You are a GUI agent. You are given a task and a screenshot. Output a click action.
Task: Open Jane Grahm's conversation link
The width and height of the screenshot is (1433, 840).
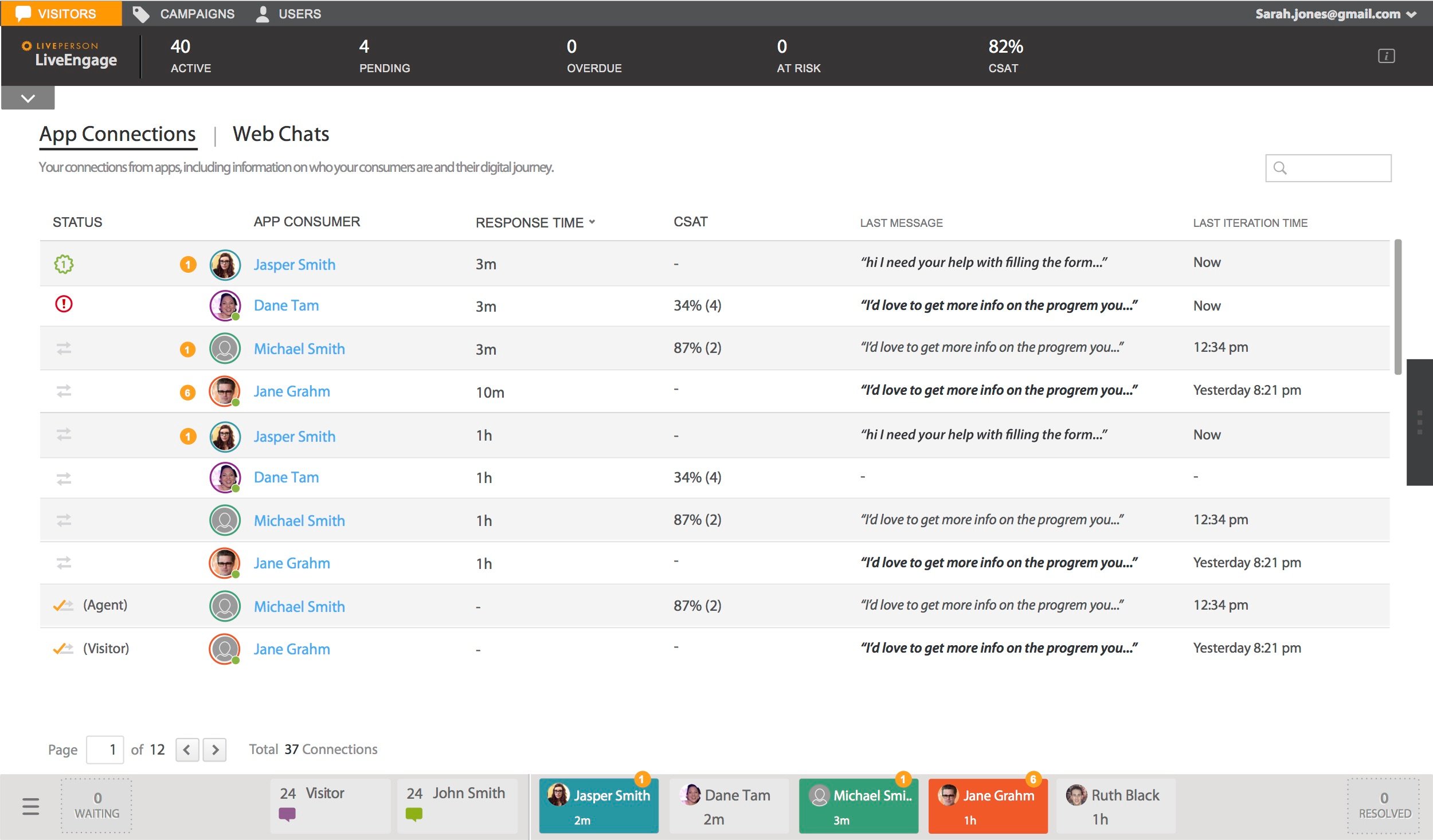(291, 391)
